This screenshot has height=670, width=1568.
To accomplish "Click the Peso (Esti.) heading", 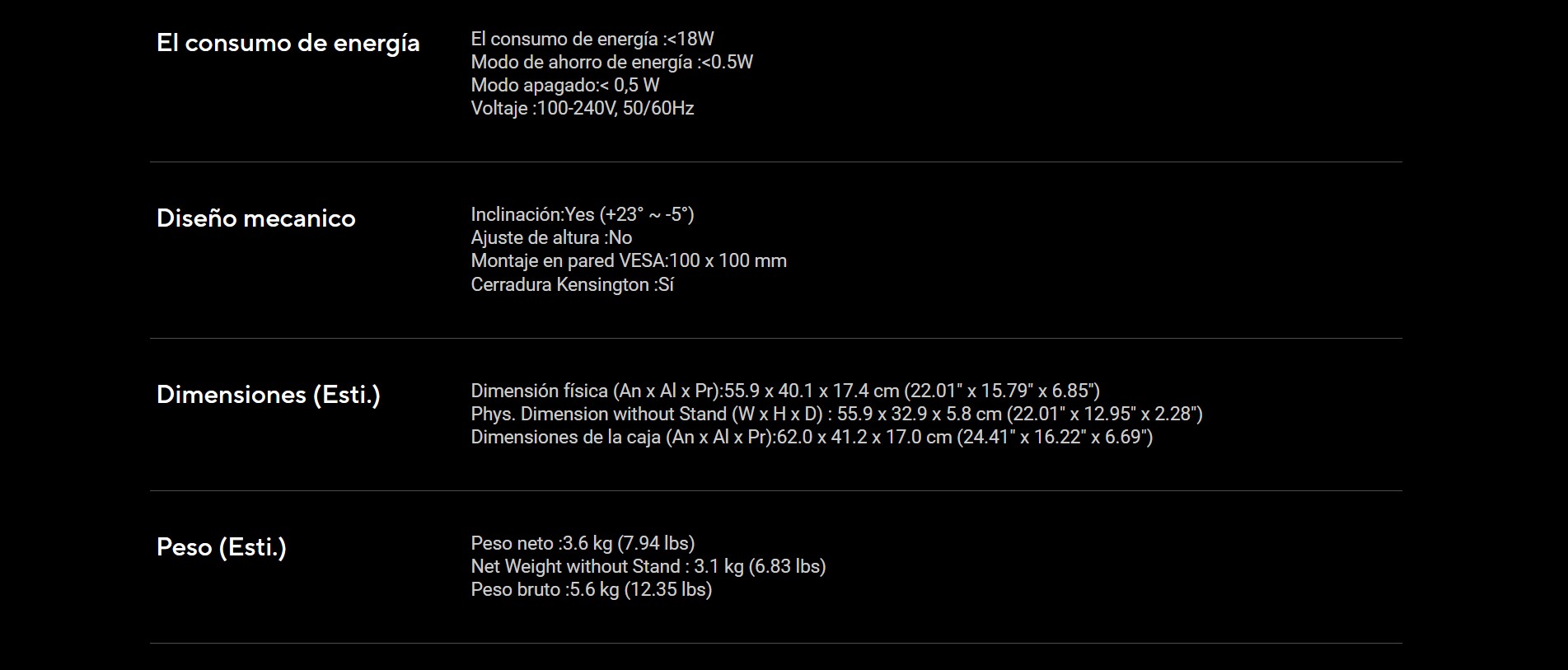I will pos(222,547).
